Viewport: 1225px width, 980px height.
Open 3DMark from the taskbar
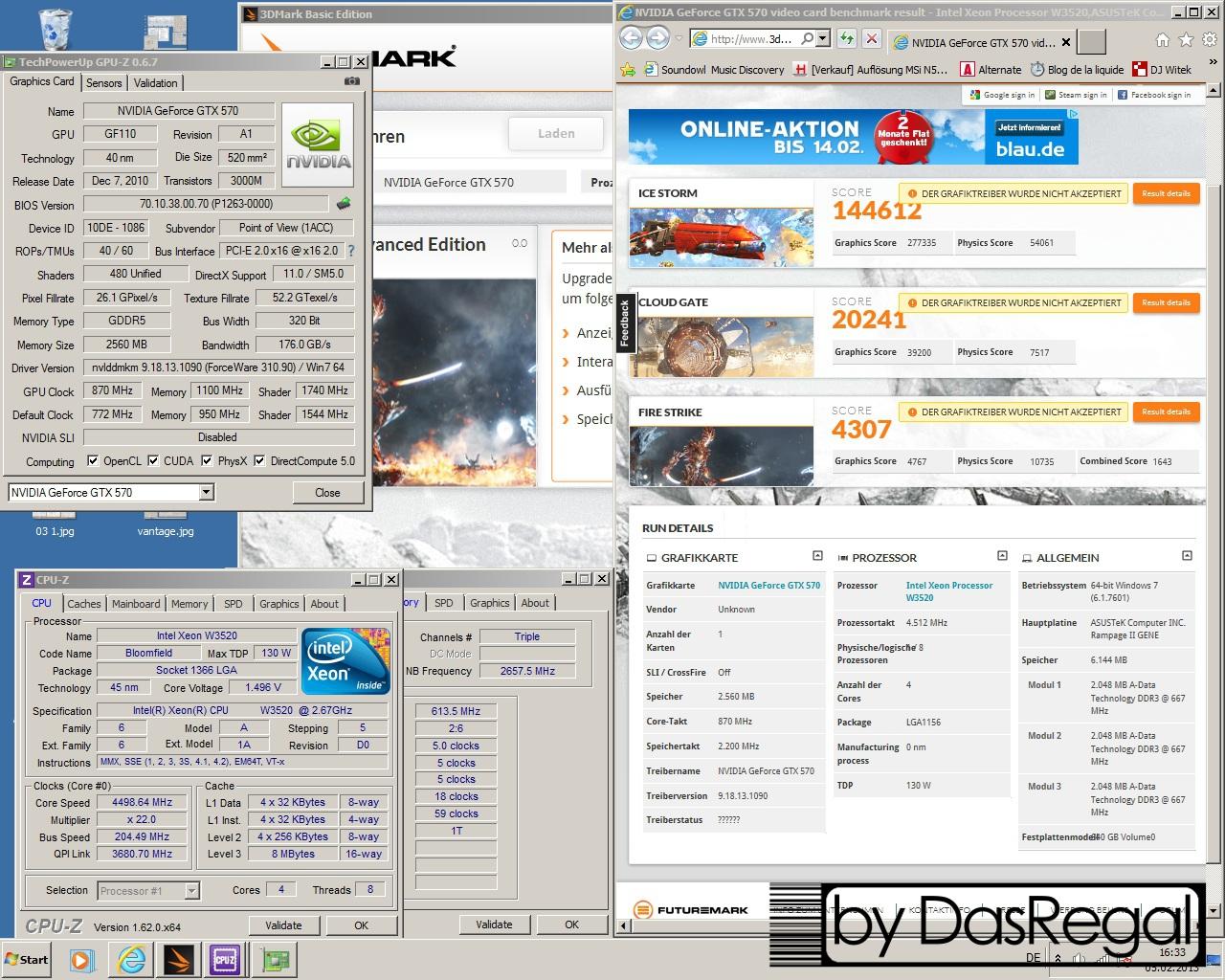click(179, 959)
